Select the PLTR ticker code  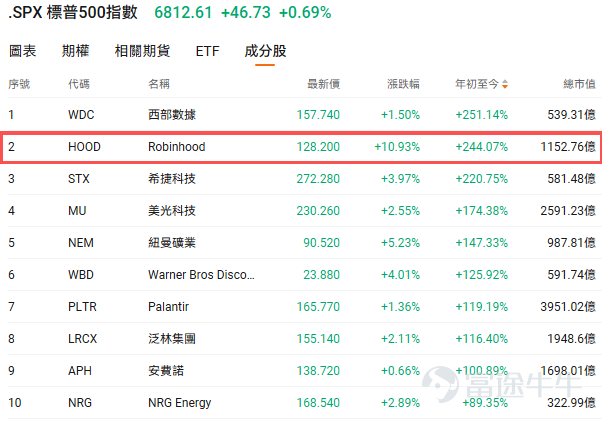click(82, 307)
